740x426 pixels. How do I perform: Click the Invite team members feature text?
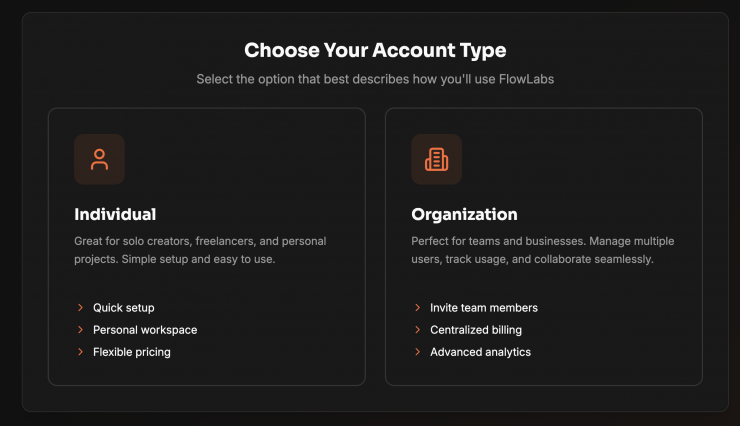[x=484, y=308]
